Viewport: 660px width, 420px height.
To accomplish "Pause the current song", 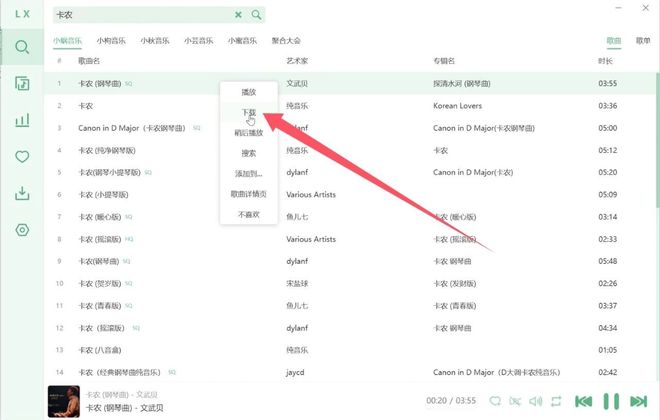I will pos(611,401).
